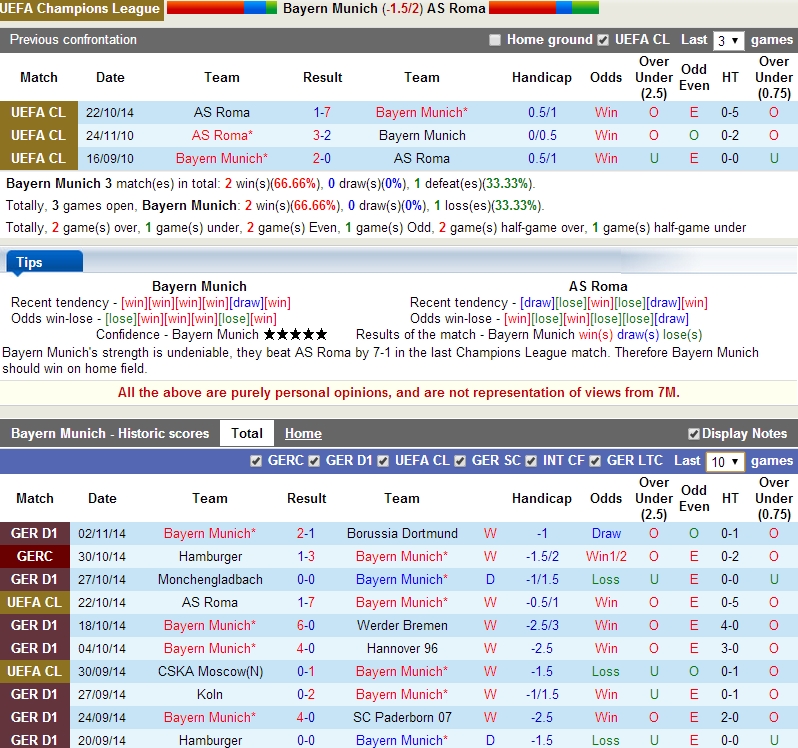Open Werder Bremen team link
Viewport: 798px width, 748px height.
(x=402, y=625)
